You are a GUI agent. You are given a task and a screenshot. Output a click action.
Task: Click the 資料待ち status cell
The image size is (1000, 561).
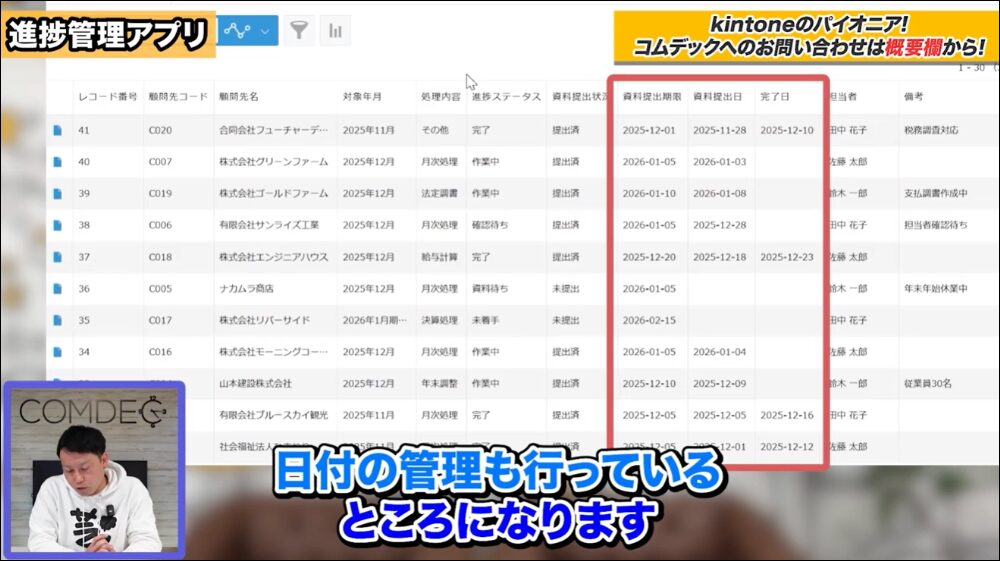(490, 289)
